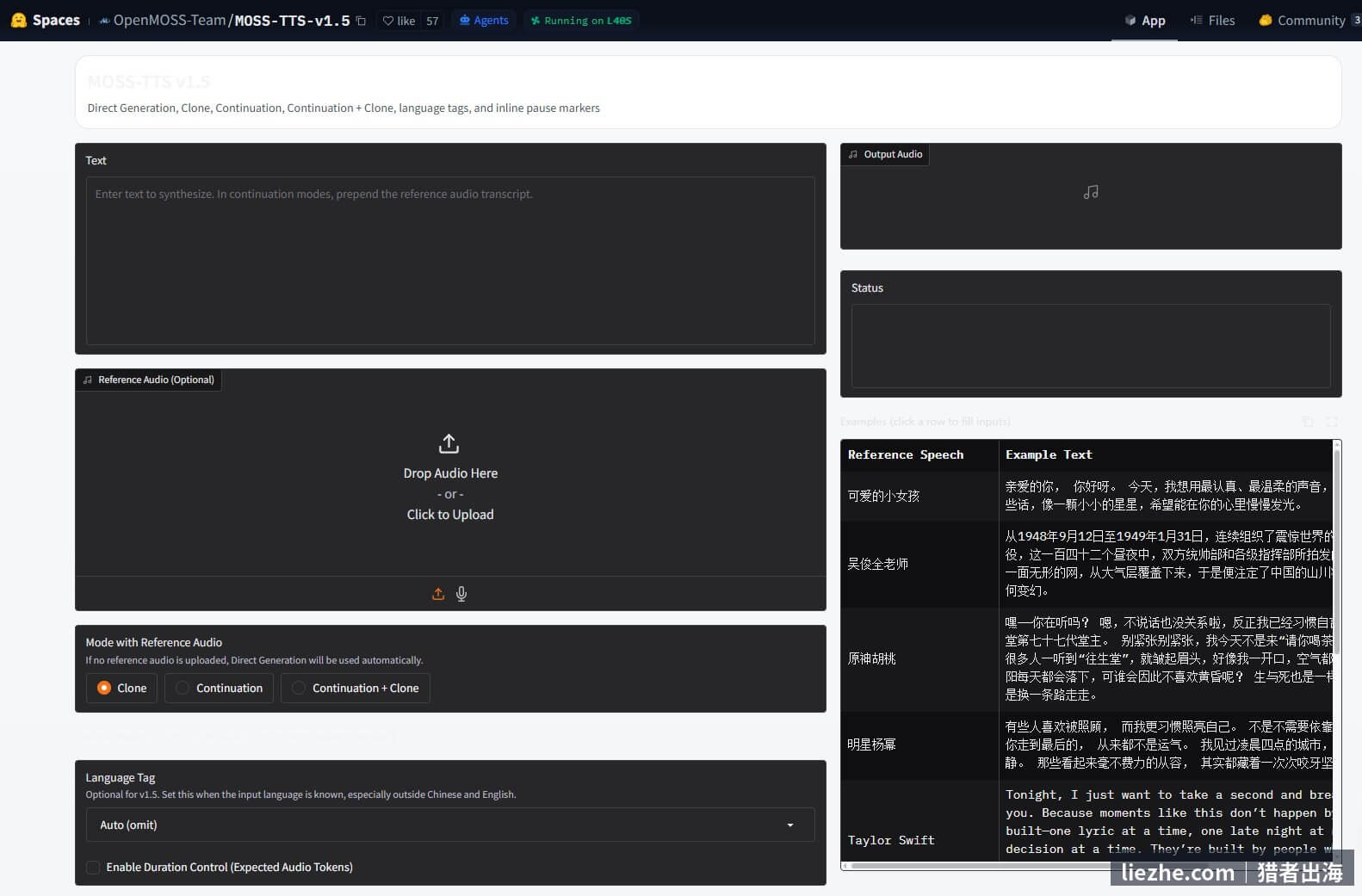Click the music note icon beside Reference Audio label
The width and height of the screenshot is (1362, 896).
(x=88, y=380)
